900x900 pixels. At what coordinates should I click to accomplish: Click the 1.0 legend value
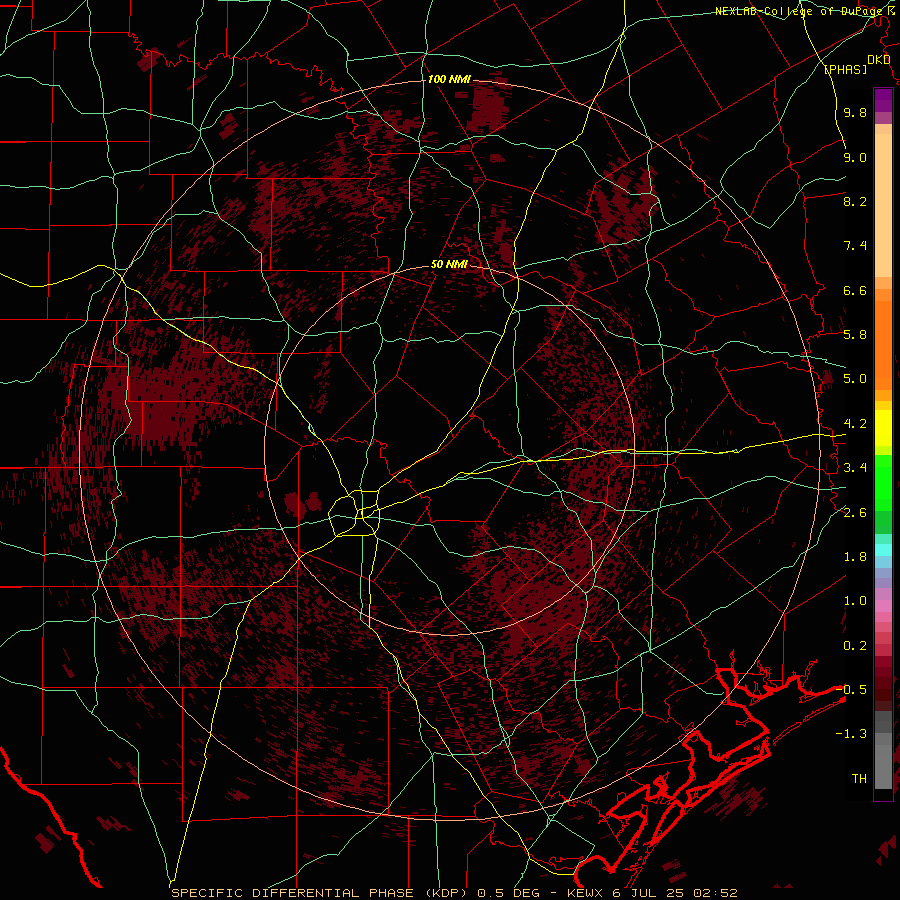855,601
